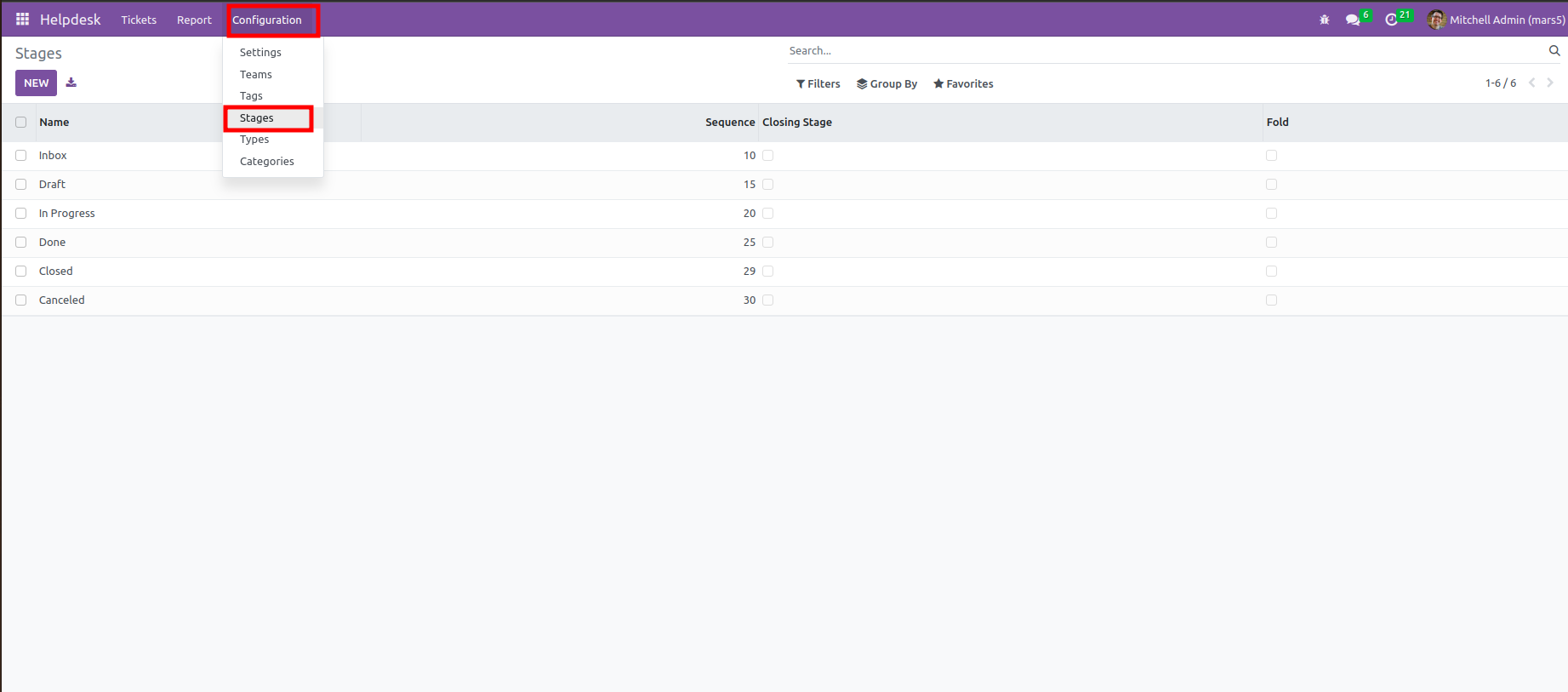Click sequence value 25
Viewport: 1568px width, 692px height.
[x=750, y=243]
